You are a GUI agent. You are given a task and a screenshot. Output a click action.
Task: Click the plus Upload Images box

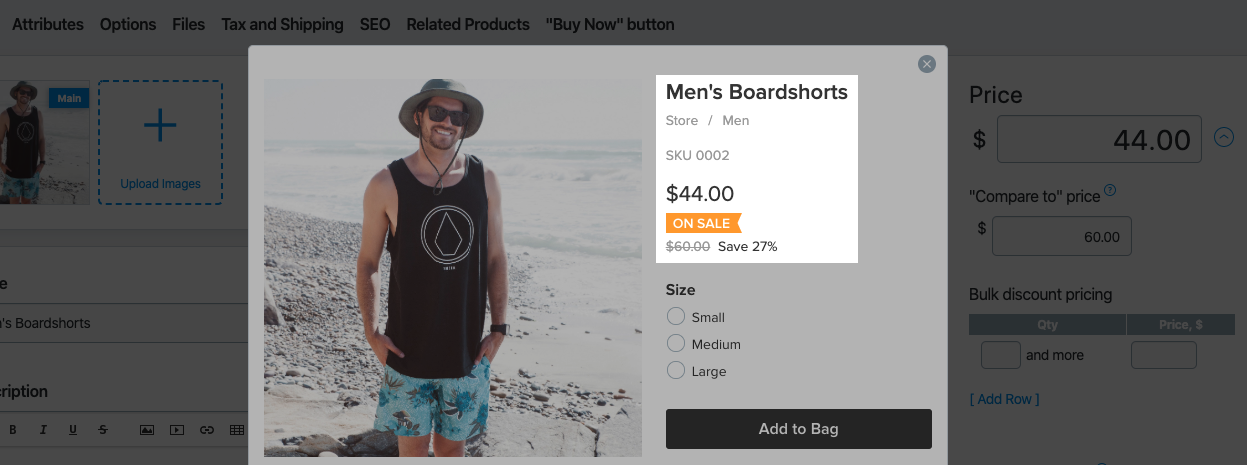point(160,142)
